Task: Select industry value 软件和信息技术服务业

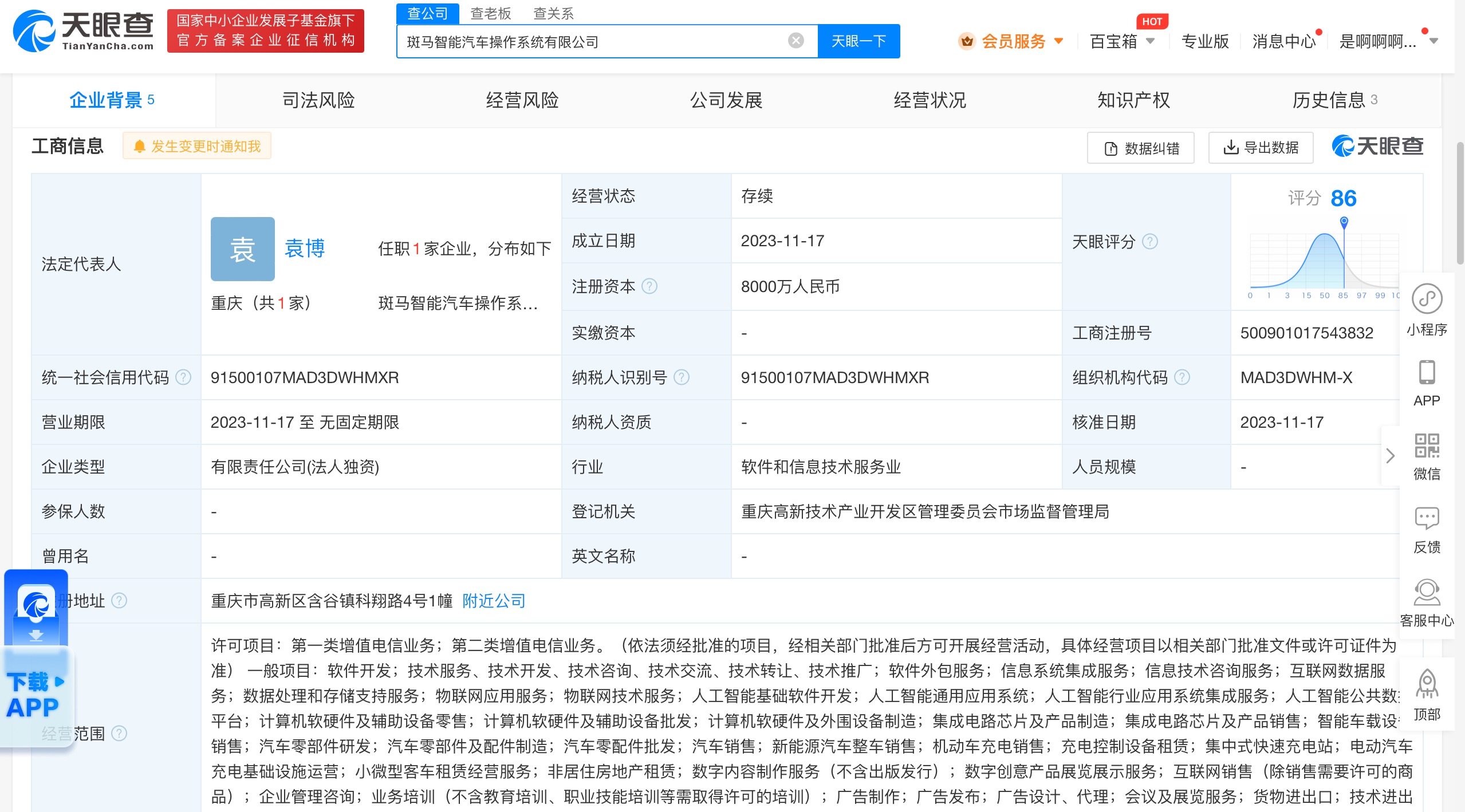Action: [x=821, y=467]
